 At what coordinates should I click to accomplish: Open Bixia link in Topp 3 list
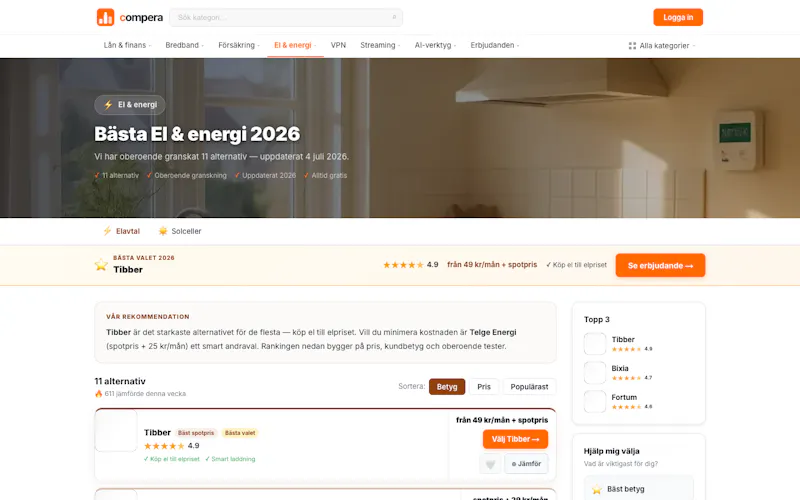(620, 368)
